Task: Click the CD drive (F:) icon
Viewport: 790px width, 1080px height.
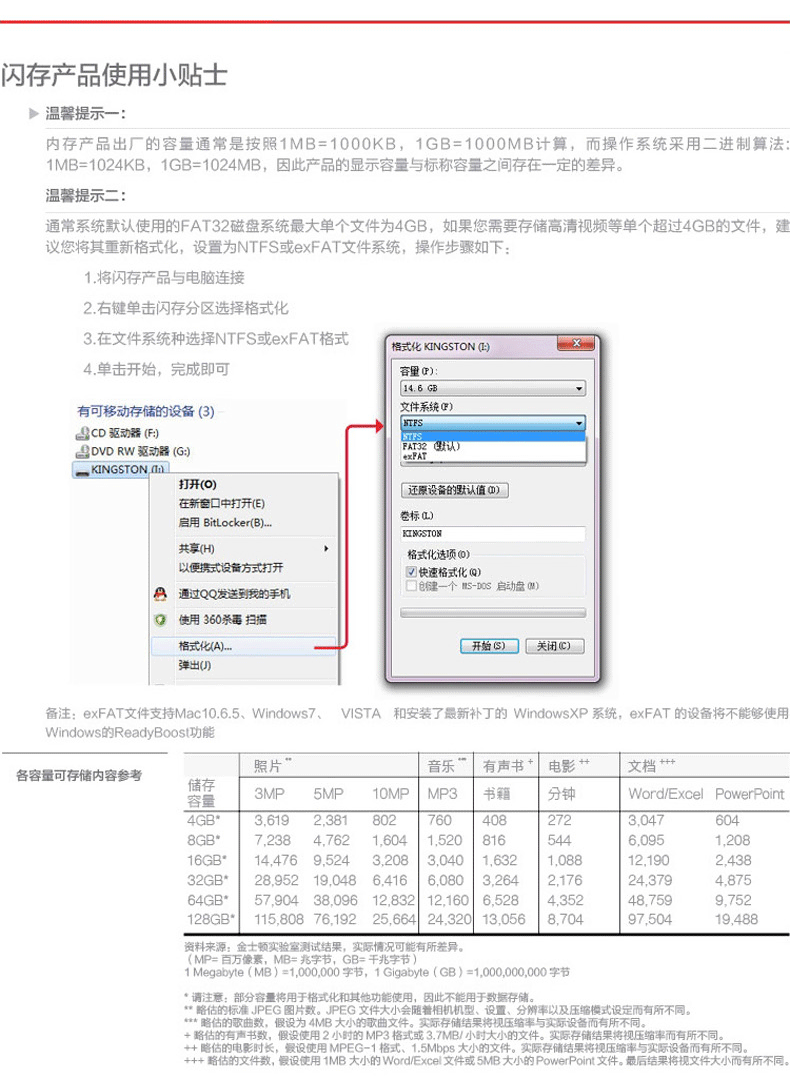Action: pyautogui.click(x=83, y=433)
